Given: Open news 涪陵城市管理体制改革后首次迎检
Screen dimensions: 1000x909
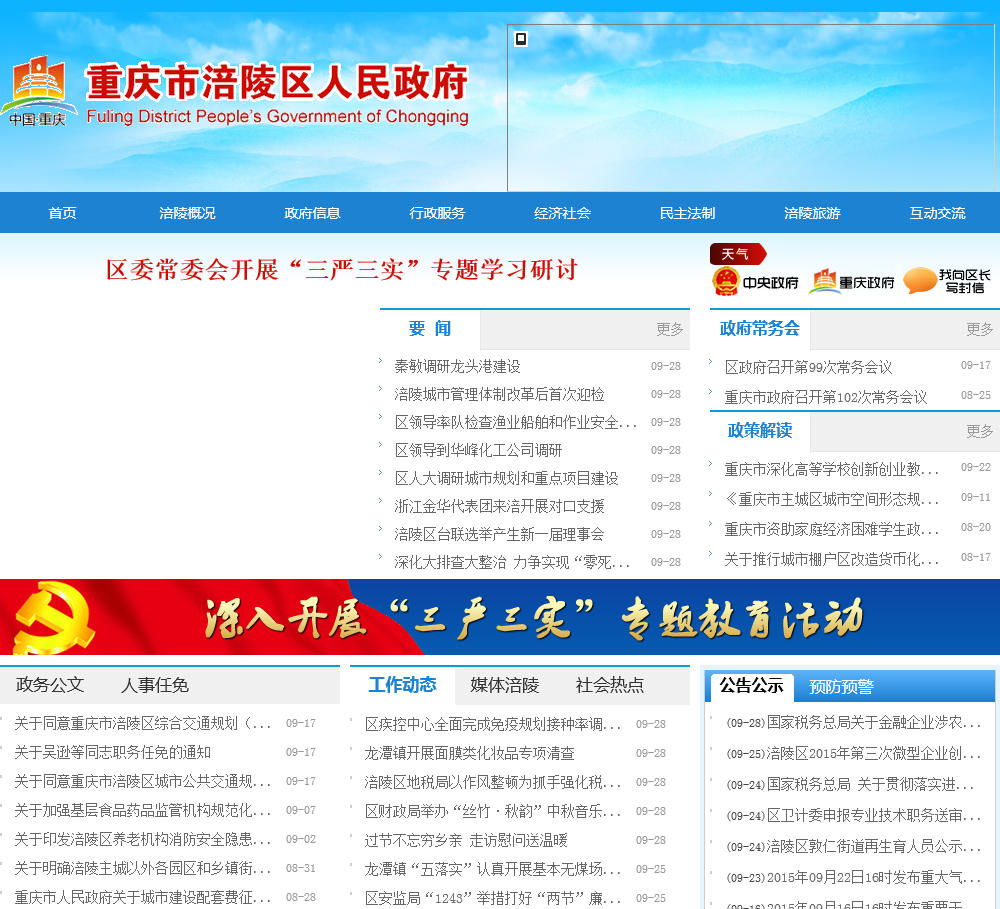Looking at the screenshot, I should (x=499, y=394).
